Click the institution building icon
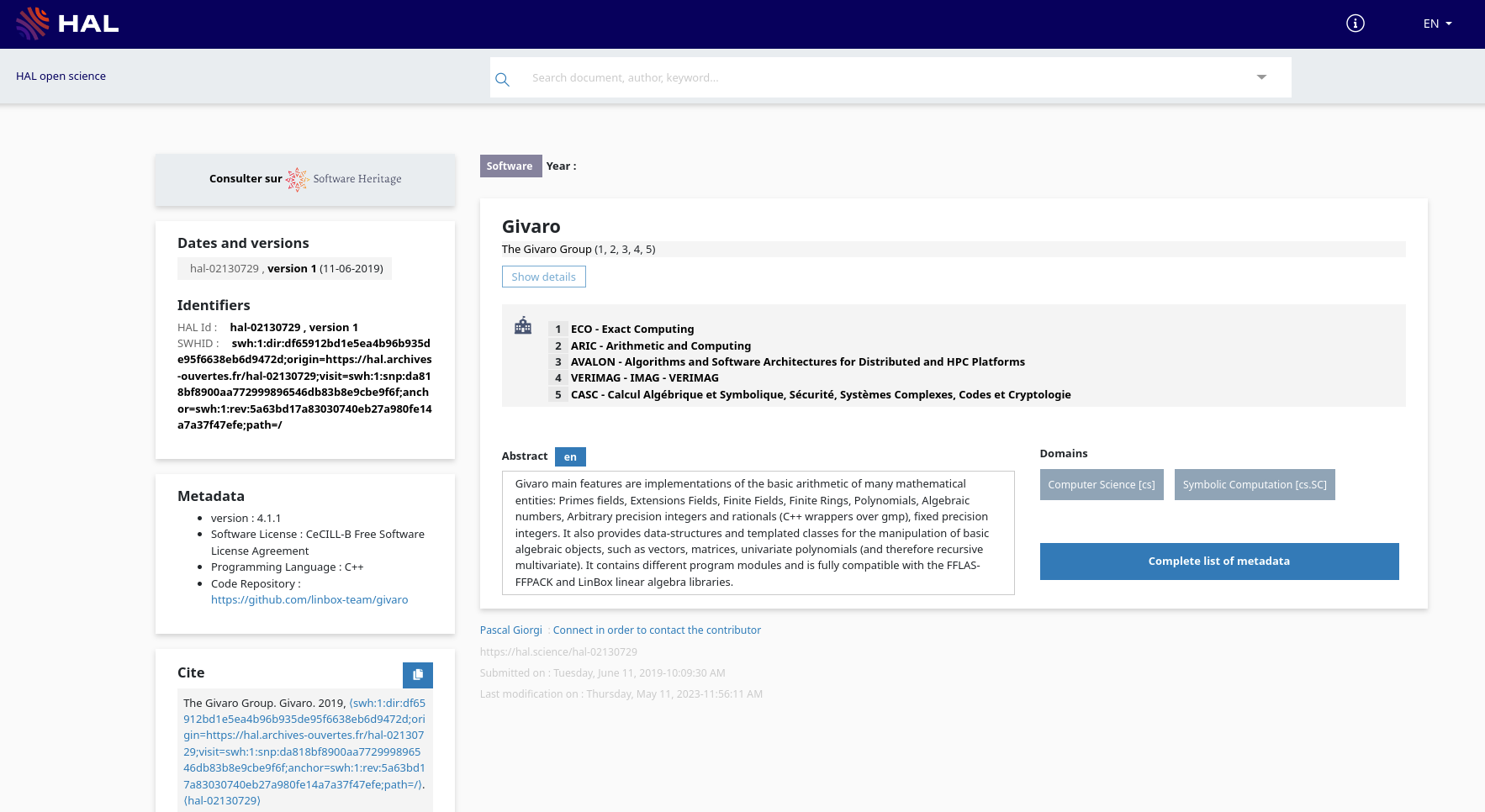The image size is (1485, 812). click(523, 326)
